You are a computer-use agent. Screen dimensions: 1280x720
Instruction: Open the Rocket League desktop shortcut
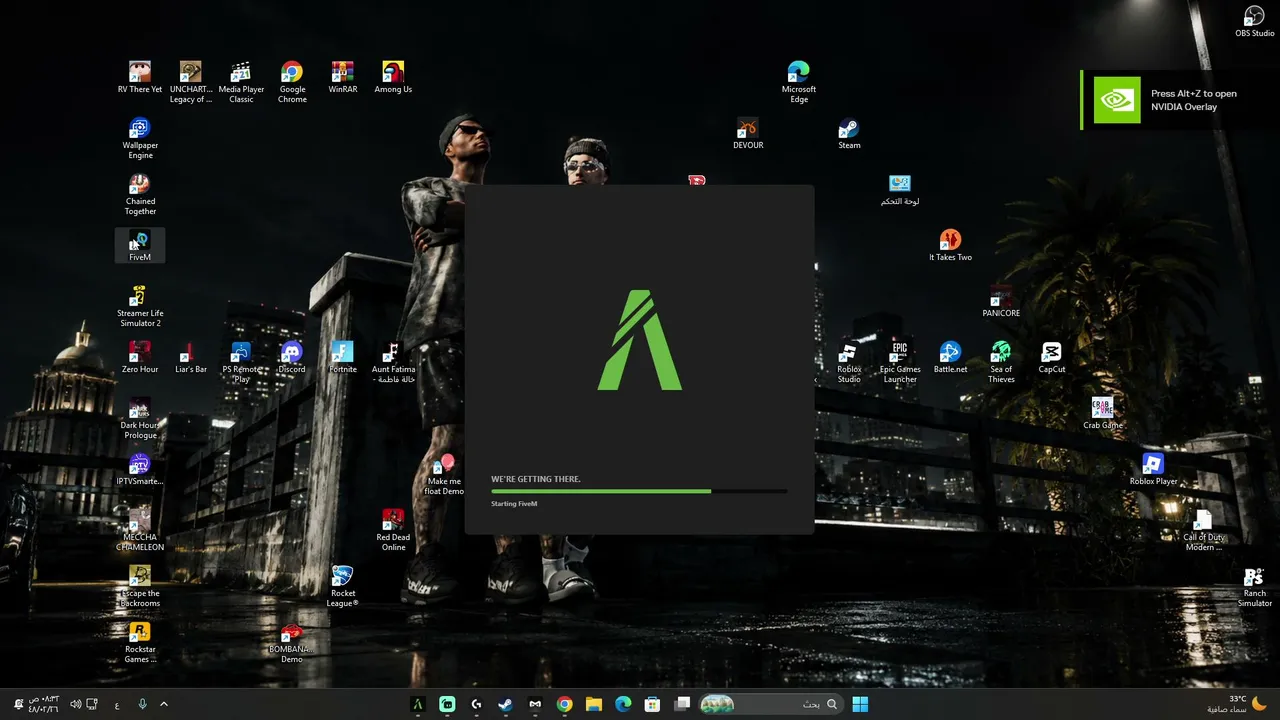click(343, 586)
